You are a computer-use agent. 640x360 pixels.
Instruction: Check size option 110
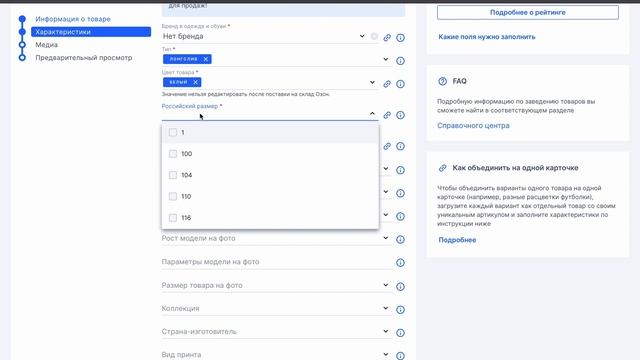pyautogui.click(x=173, y=196)
